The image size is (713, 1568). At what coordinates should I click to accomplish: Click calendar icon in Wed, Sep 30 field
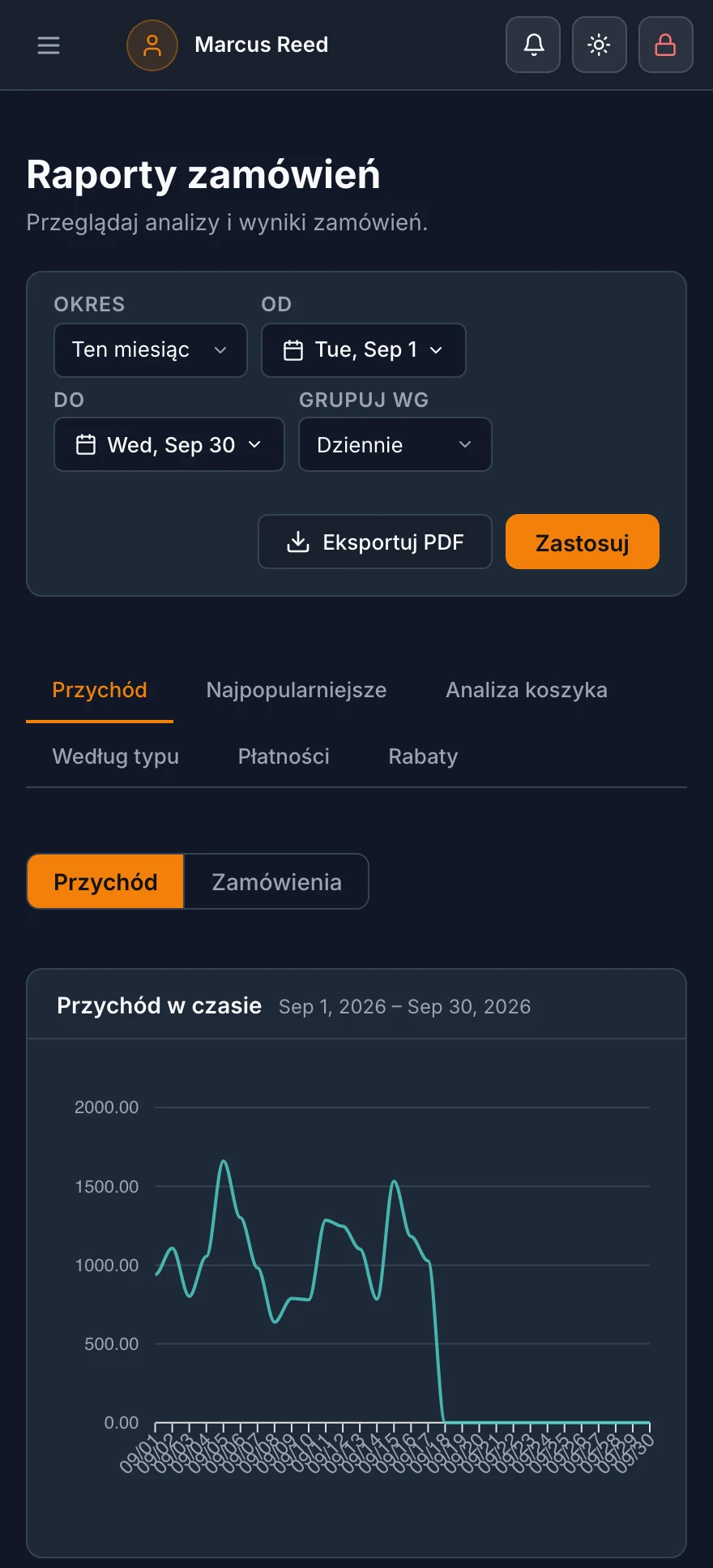pos(86,444)
